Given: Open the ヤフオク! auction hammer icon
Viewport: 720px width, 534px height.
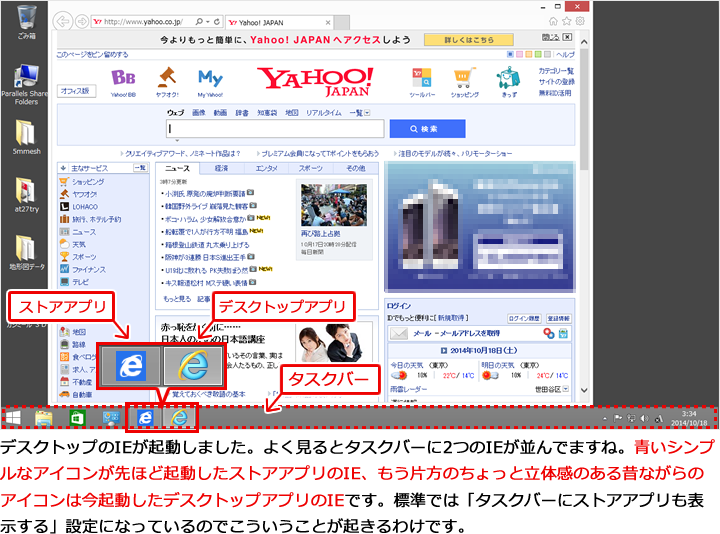Looking at the screenshot, I should tap(167, 77).
